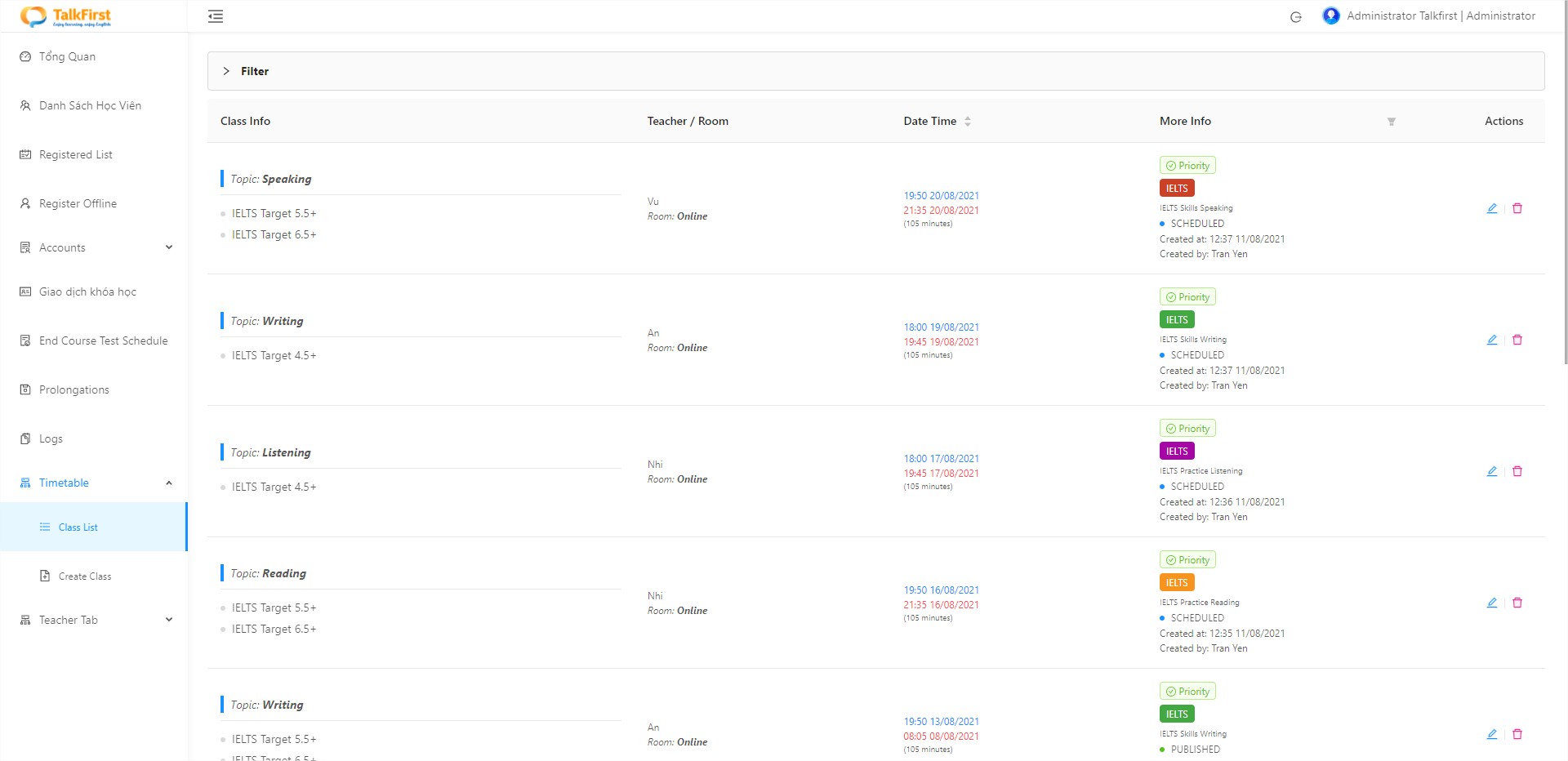Click the green IELTS tag on 19/08 Writing row
Image resolution: width=1568 pixels, height=761 pixels.
[1177, 320]
